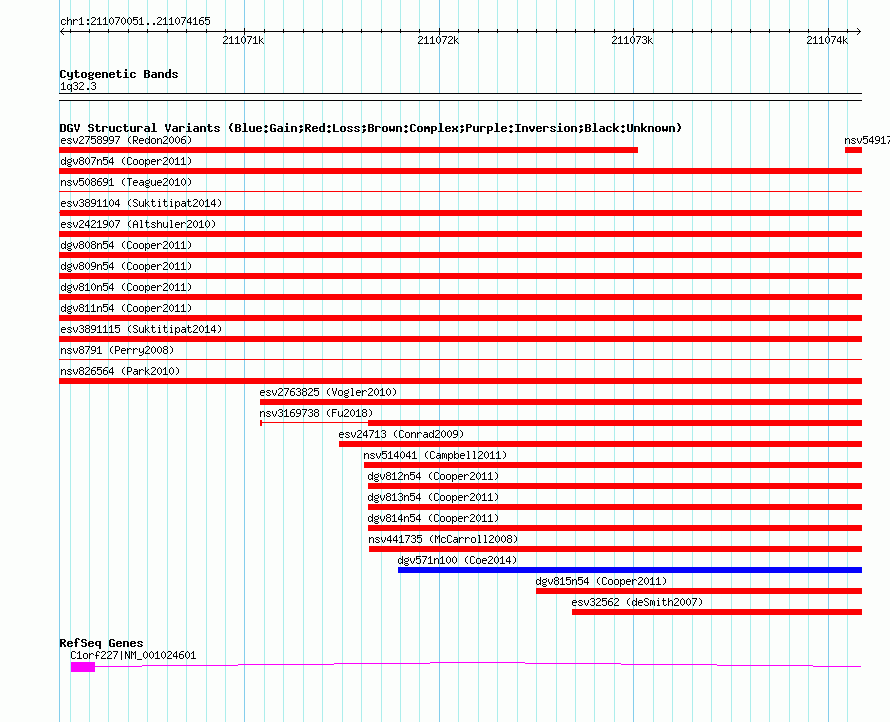890x722 pixels.
Task: Click the esv2758997 (Redon2006) variant label
Action: pos(126,140)
